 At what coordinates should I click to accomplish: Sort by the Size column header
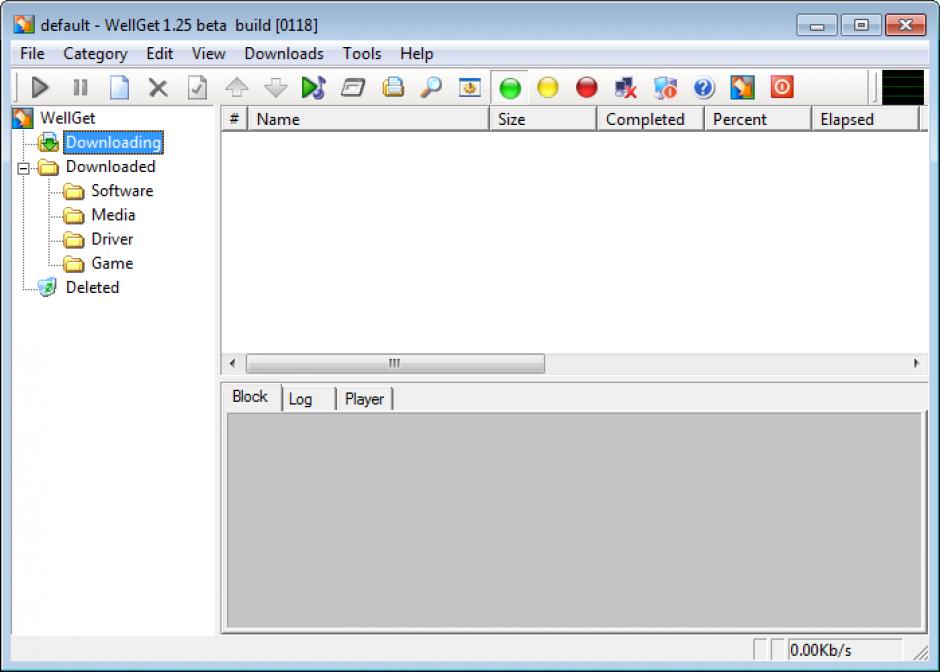pos(543,119)
